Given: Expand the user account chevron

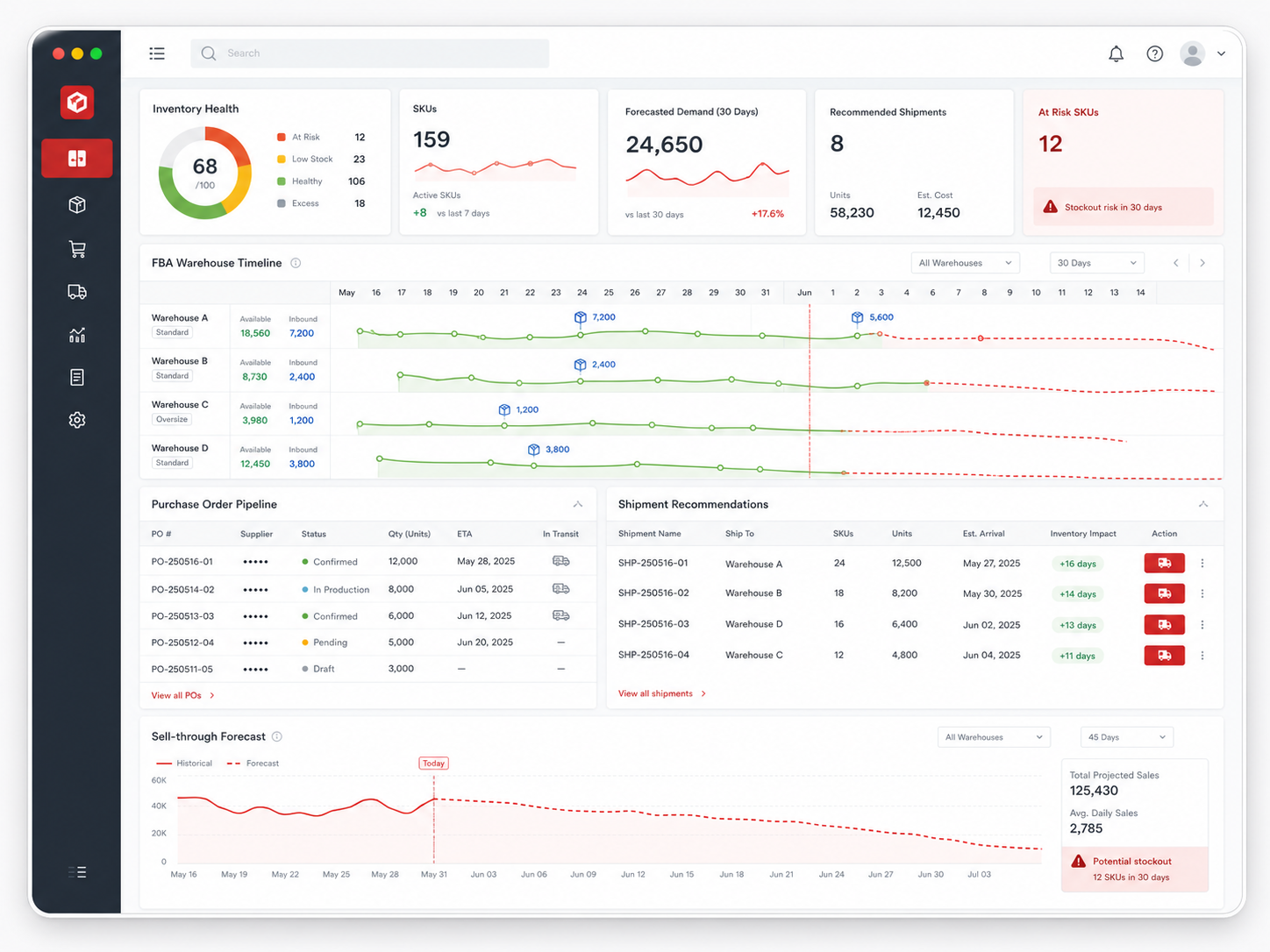Looking at the screenshot, I should coord(1221,53).
